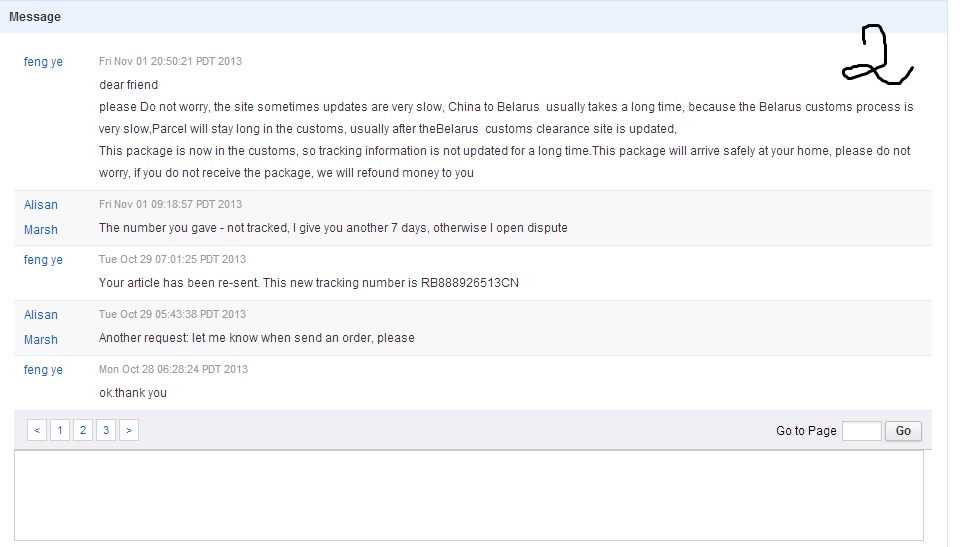The image size is (962, 547).
Task: Click Marsh link on Oct 29 05:43 message
Action: point(41,340)
